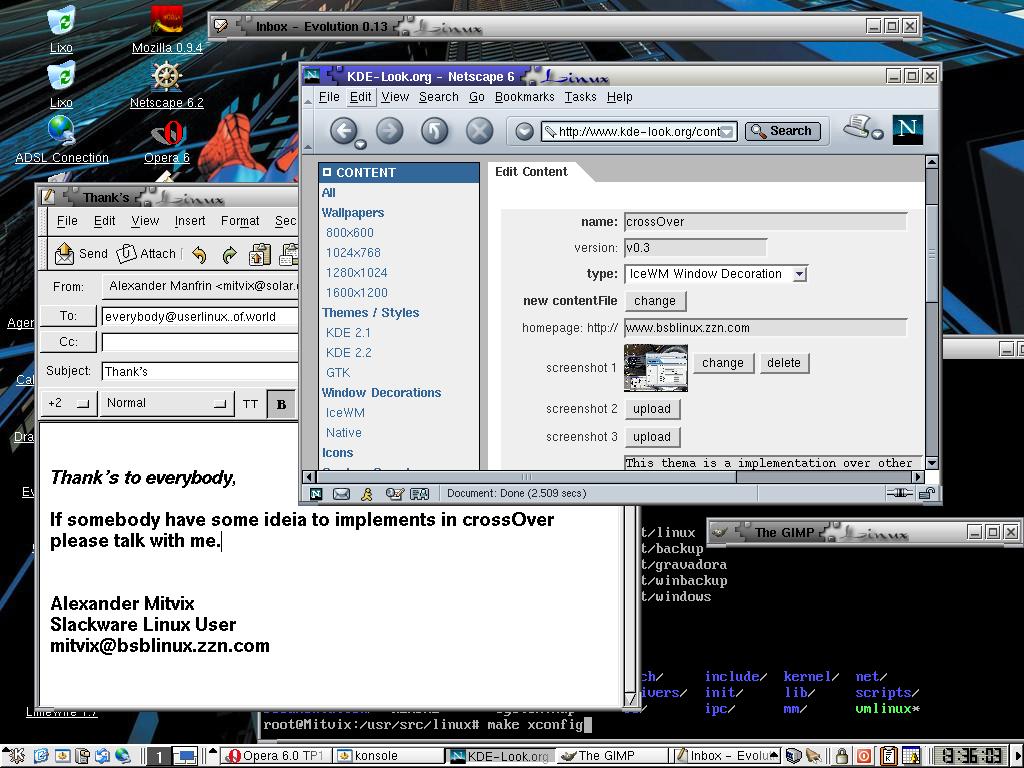
Task: Open the composer Insert menu
Action: tap(189, 221)
